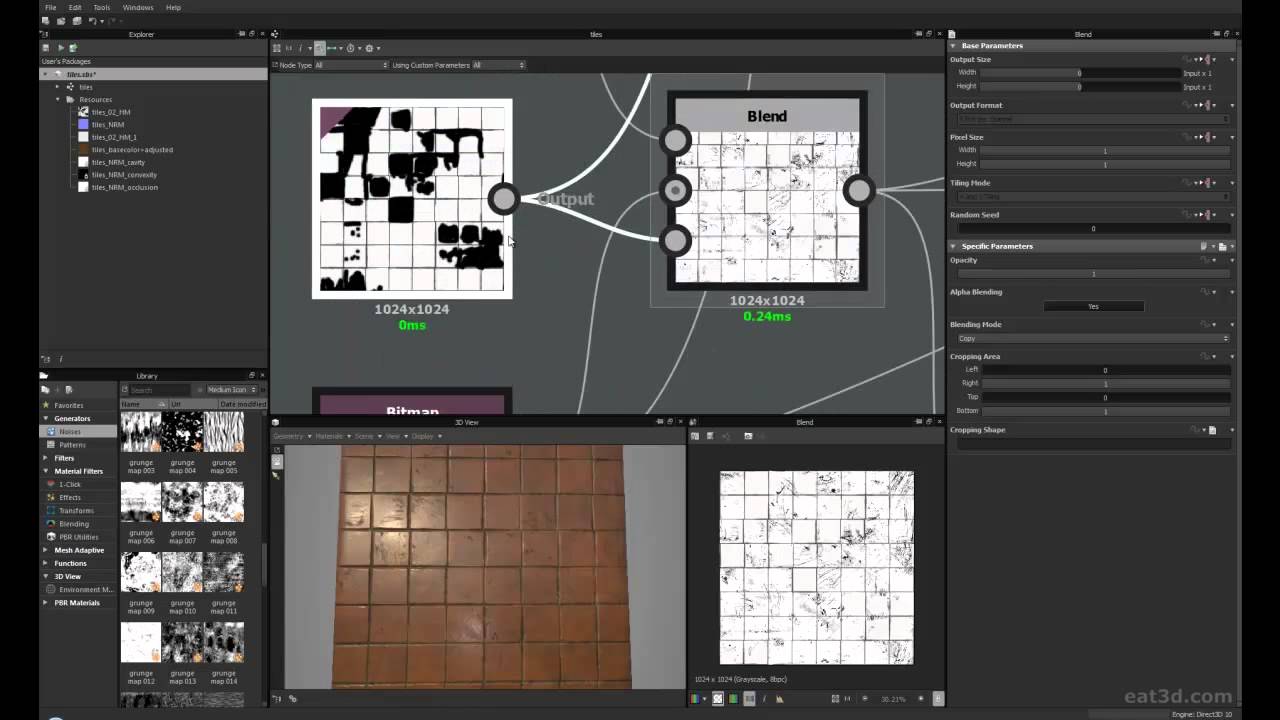Toggle the Output Size inheritance icon
The width and height of the screenshot is (1280, 720).
click(1207, 59)
